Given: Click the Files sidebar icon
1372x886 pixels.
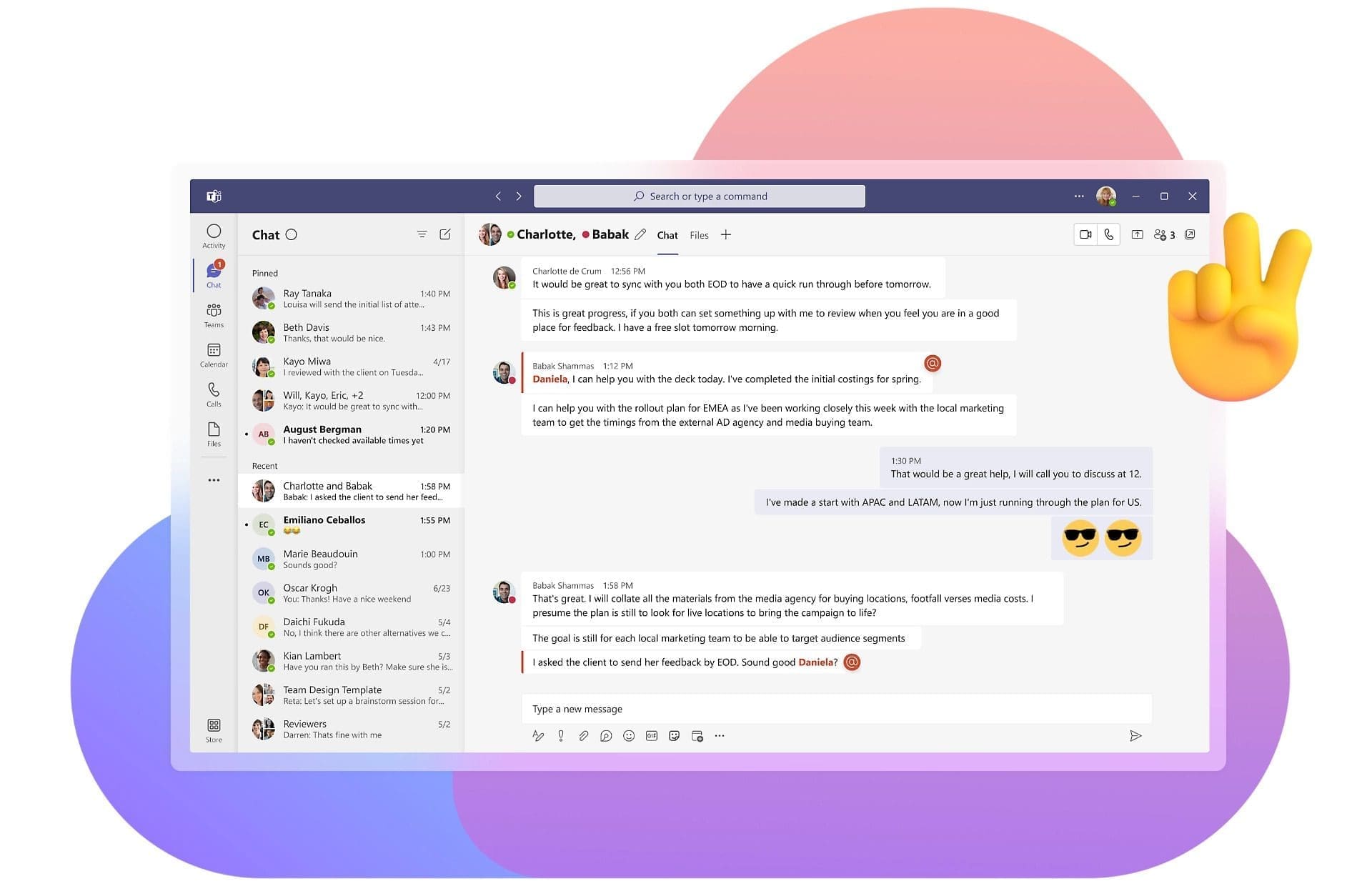Looking at the screenshot, I should click(x=212, y=434).
